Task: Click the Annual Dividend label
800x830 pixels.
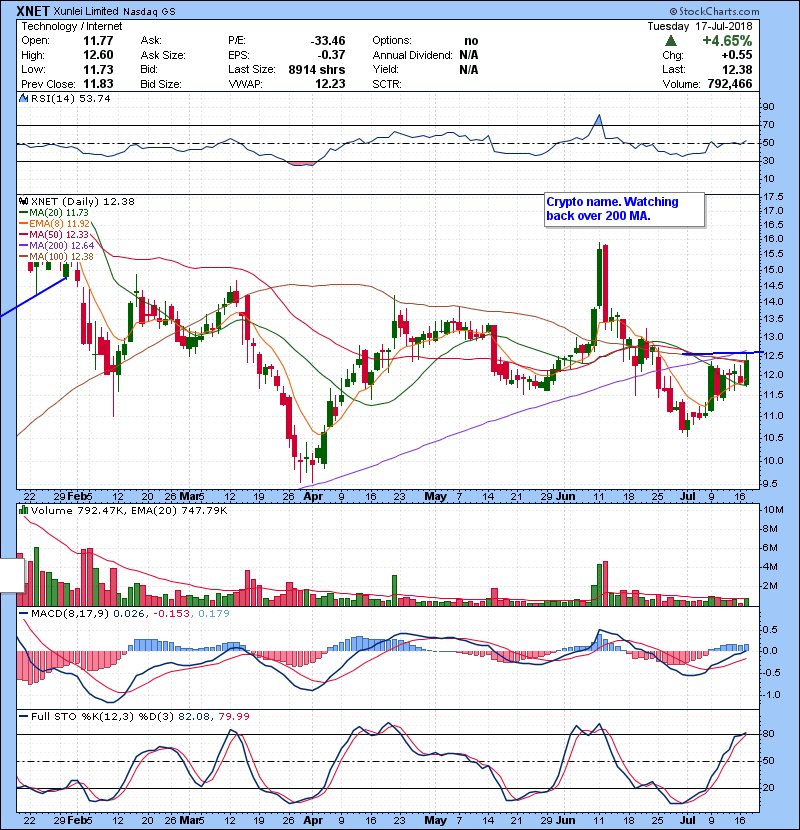Action: [412, 55]
